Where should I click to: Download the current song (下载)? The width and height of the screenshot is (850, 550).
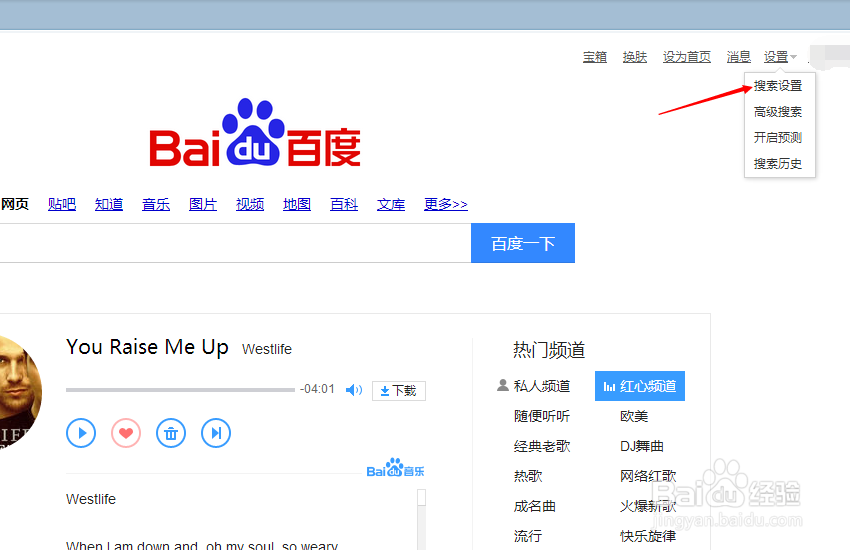point(398,391)
